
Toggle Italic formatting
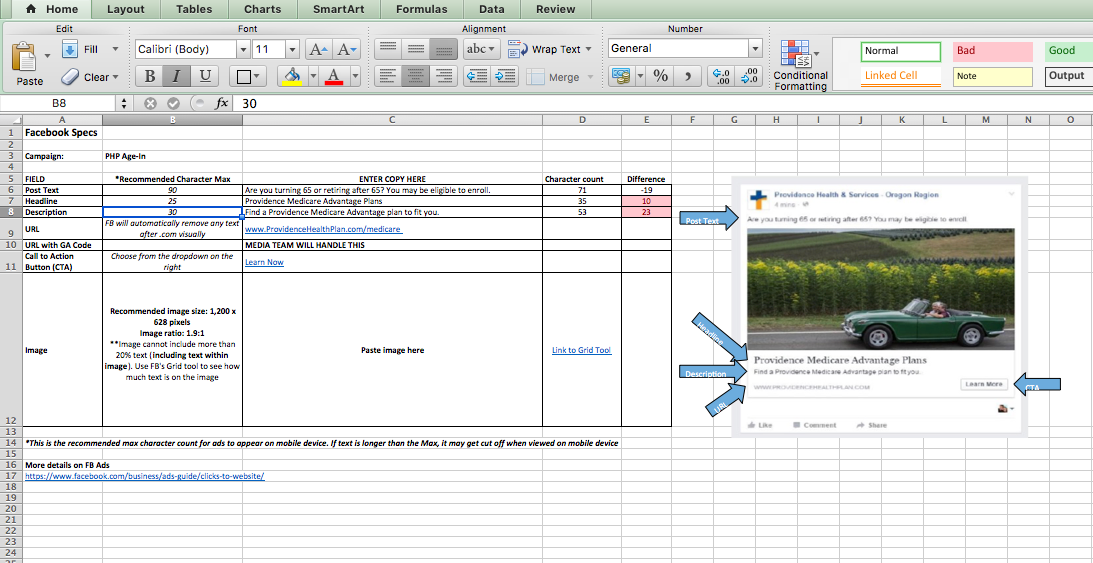tap(176, 76)
